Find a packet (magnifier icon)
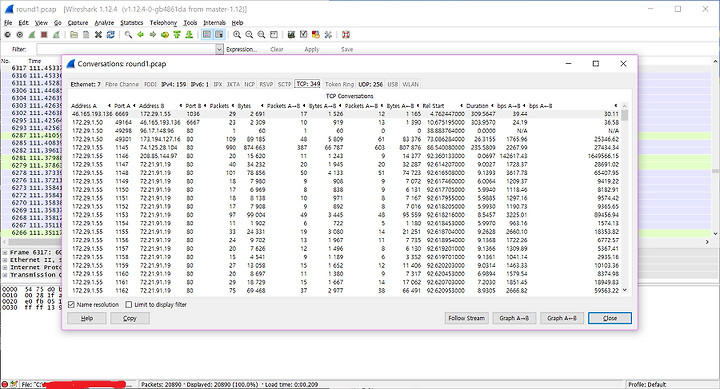Screen dimensions: 720x389 (128, 34)
